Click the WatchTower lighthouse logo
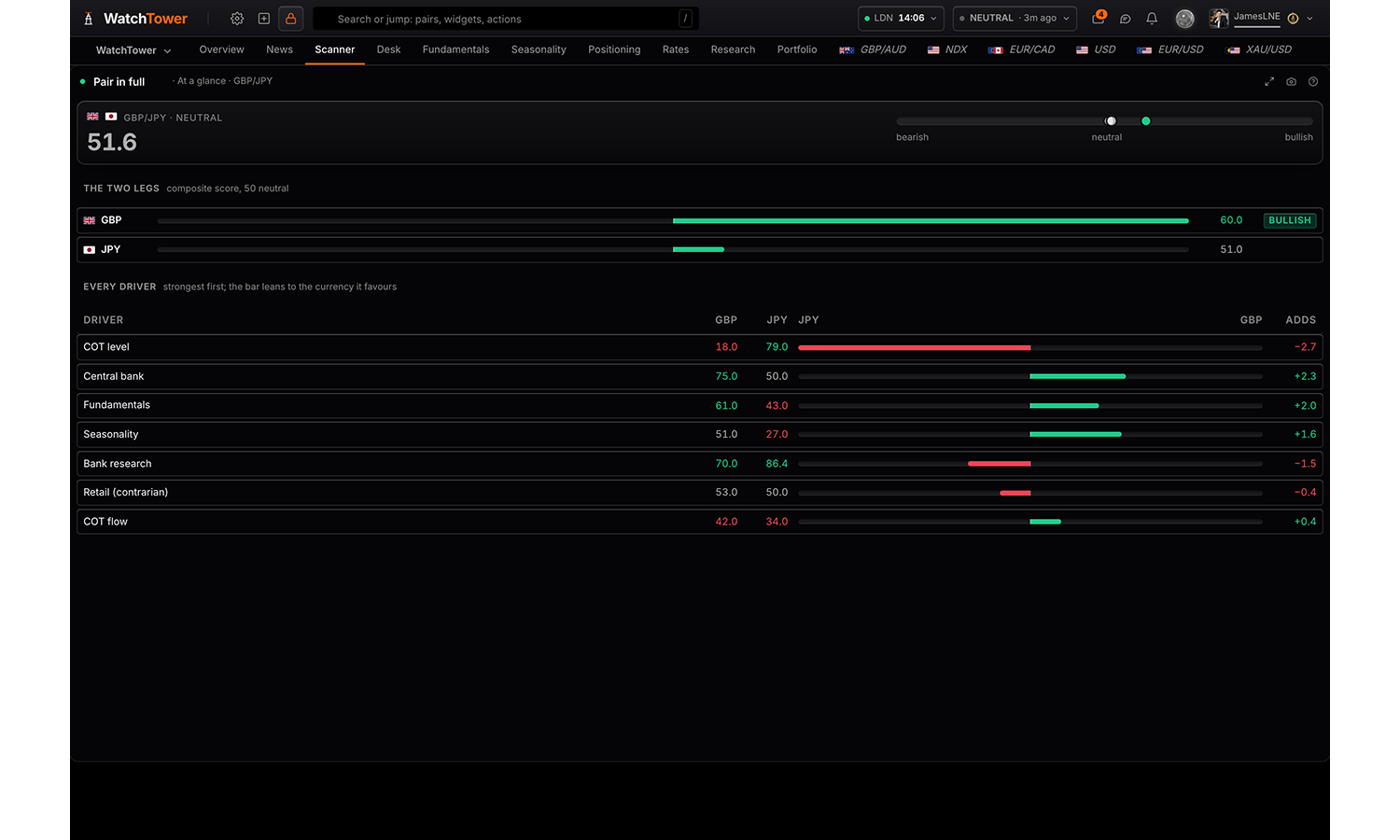Viewport: 1400px width, 840px height. coord(89,19)
